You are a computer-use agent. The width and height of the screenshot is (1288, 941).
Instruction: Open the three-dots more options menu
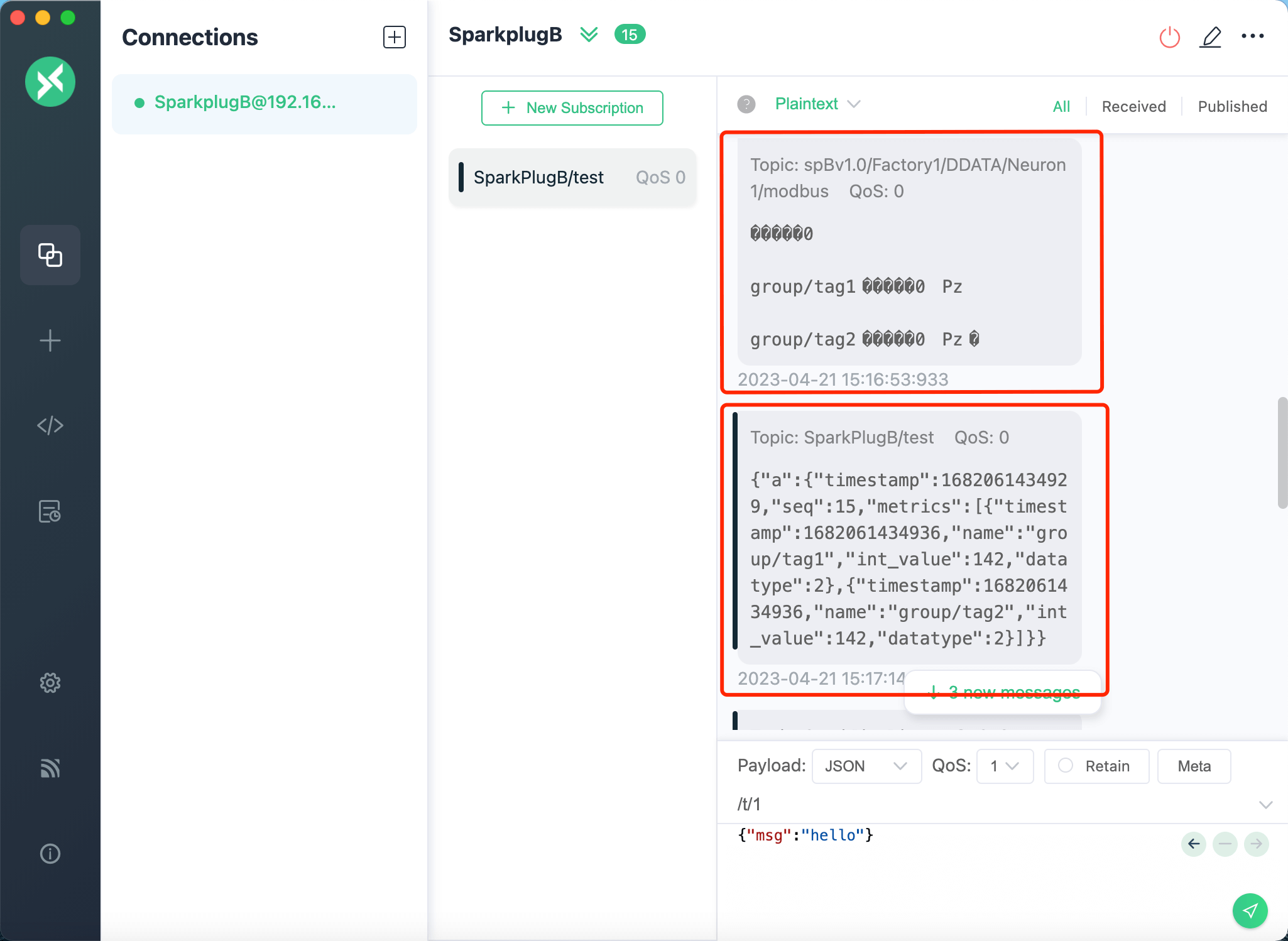1252,36
